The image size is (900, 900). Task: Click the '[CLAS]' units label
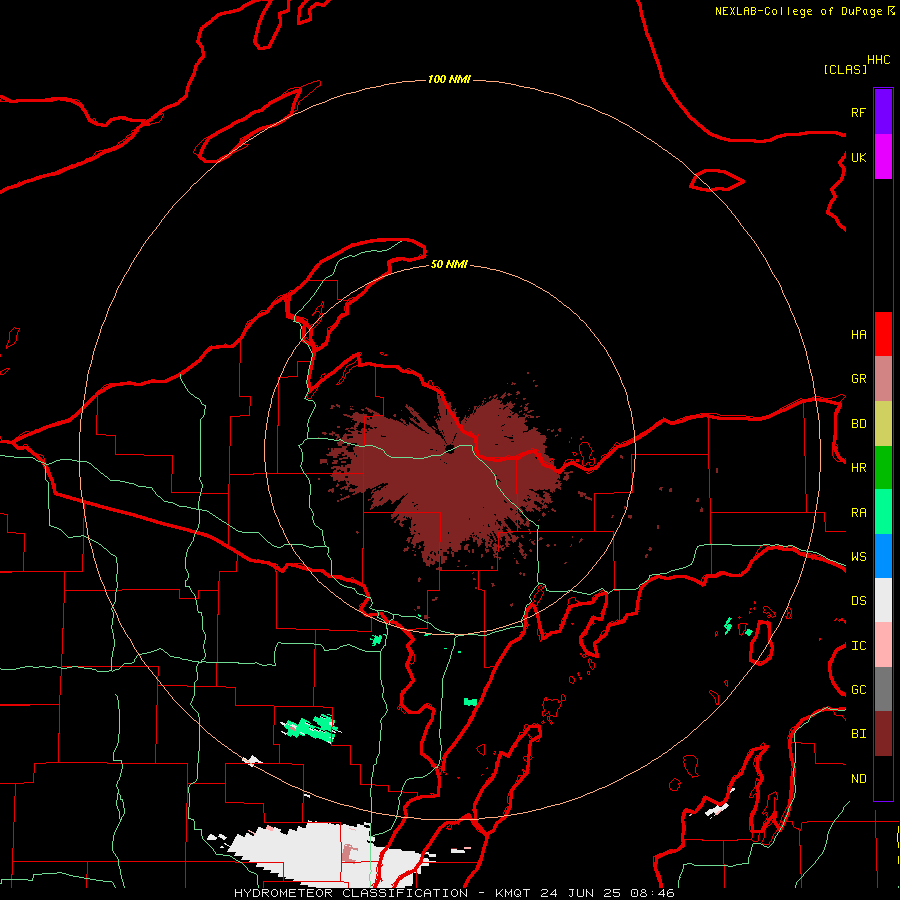point(845,70)
